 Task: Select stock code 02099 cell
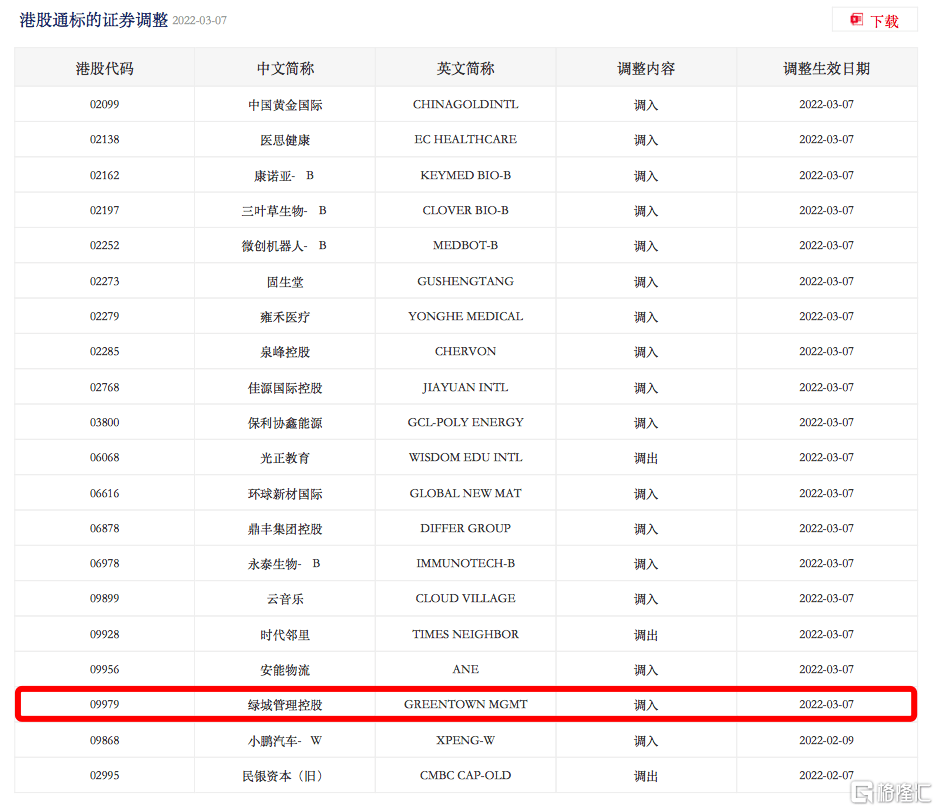point(104,105)
